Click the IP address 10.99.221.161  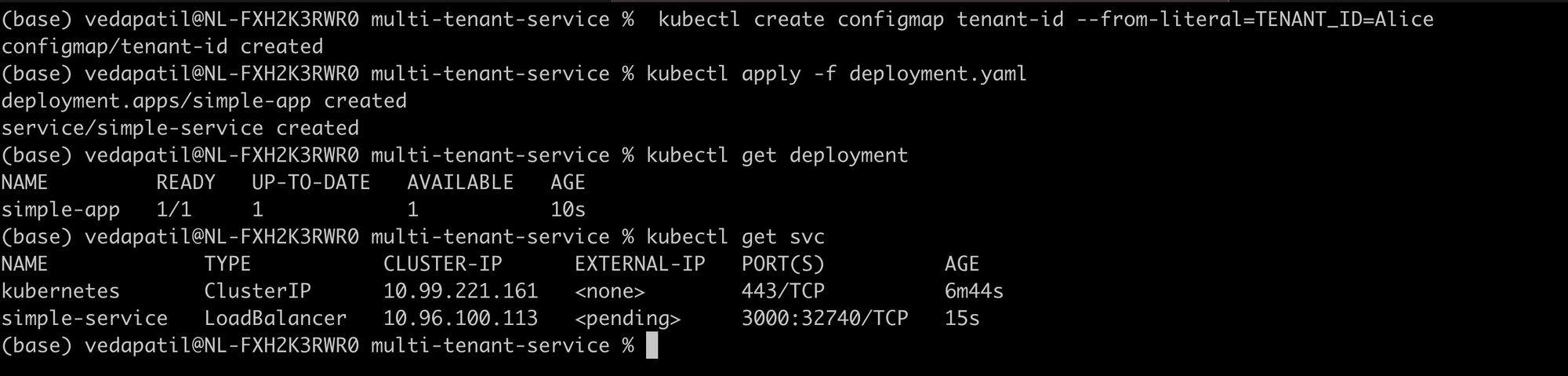coord(460,291)
